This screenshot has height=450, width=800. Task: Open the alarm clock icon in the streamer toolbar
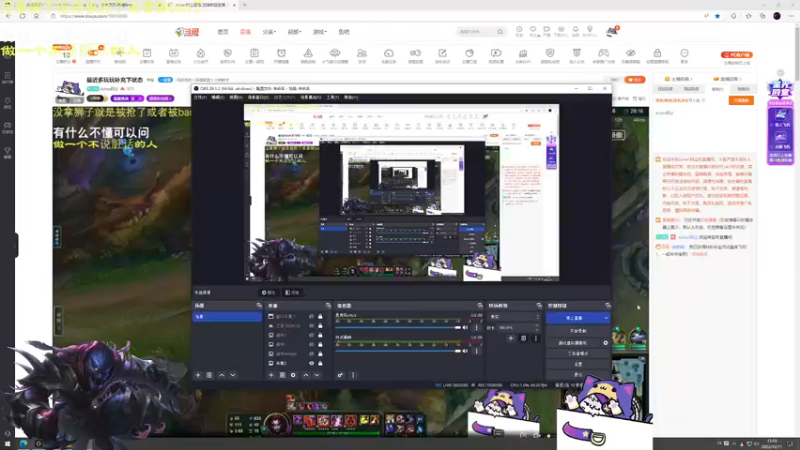(x=281, y=53)
